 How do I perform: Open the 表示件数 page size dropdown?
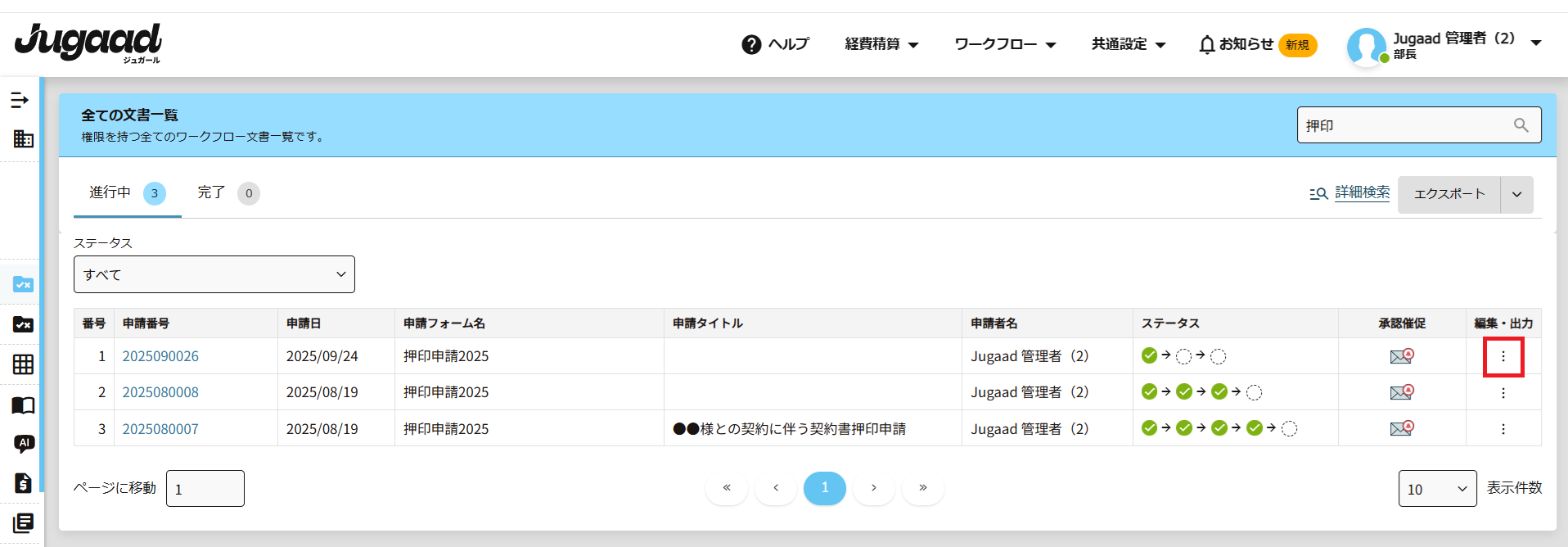(1436, 489)
